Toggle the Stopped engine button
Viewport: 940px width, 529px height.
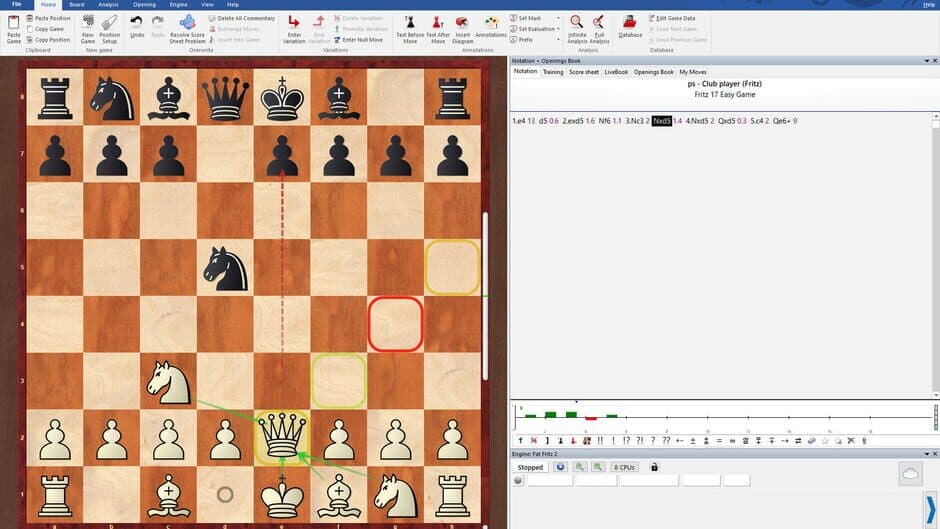click(530, 467)
